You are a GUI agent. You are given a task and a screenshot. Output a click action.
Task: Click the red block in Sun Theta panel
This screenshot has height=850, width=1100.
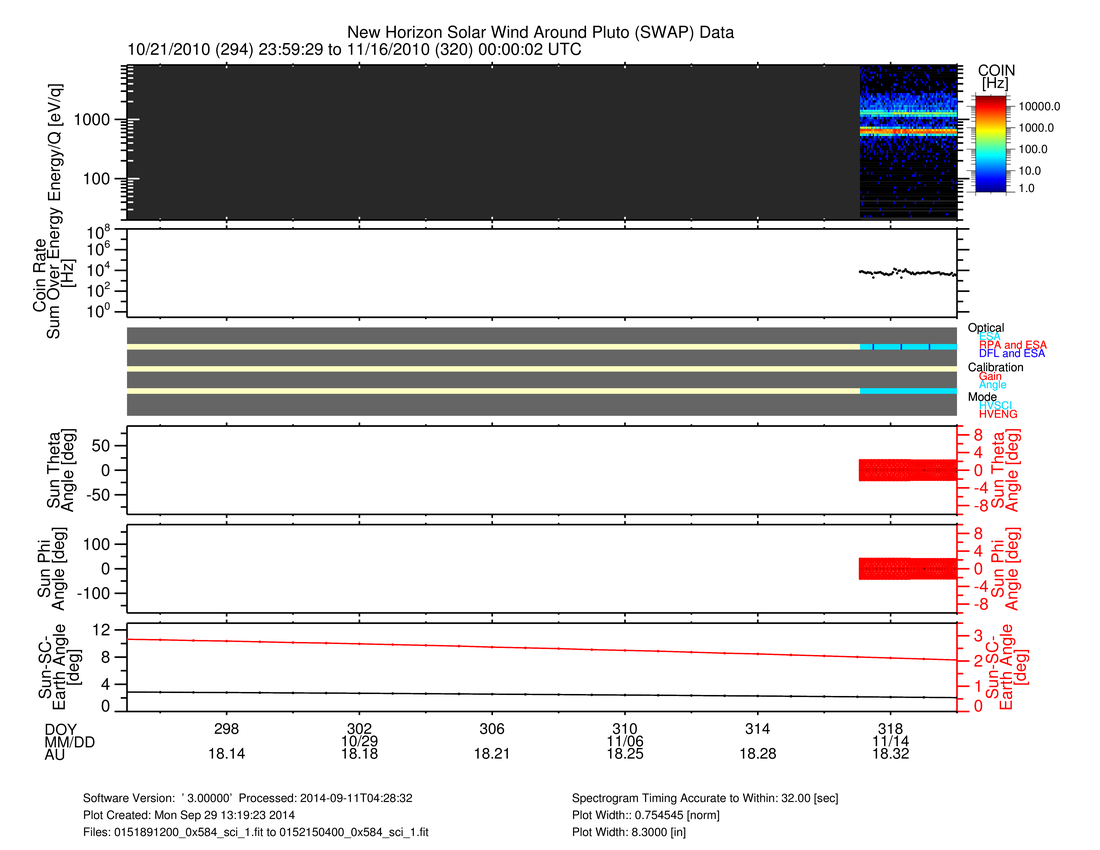[908, 470]
